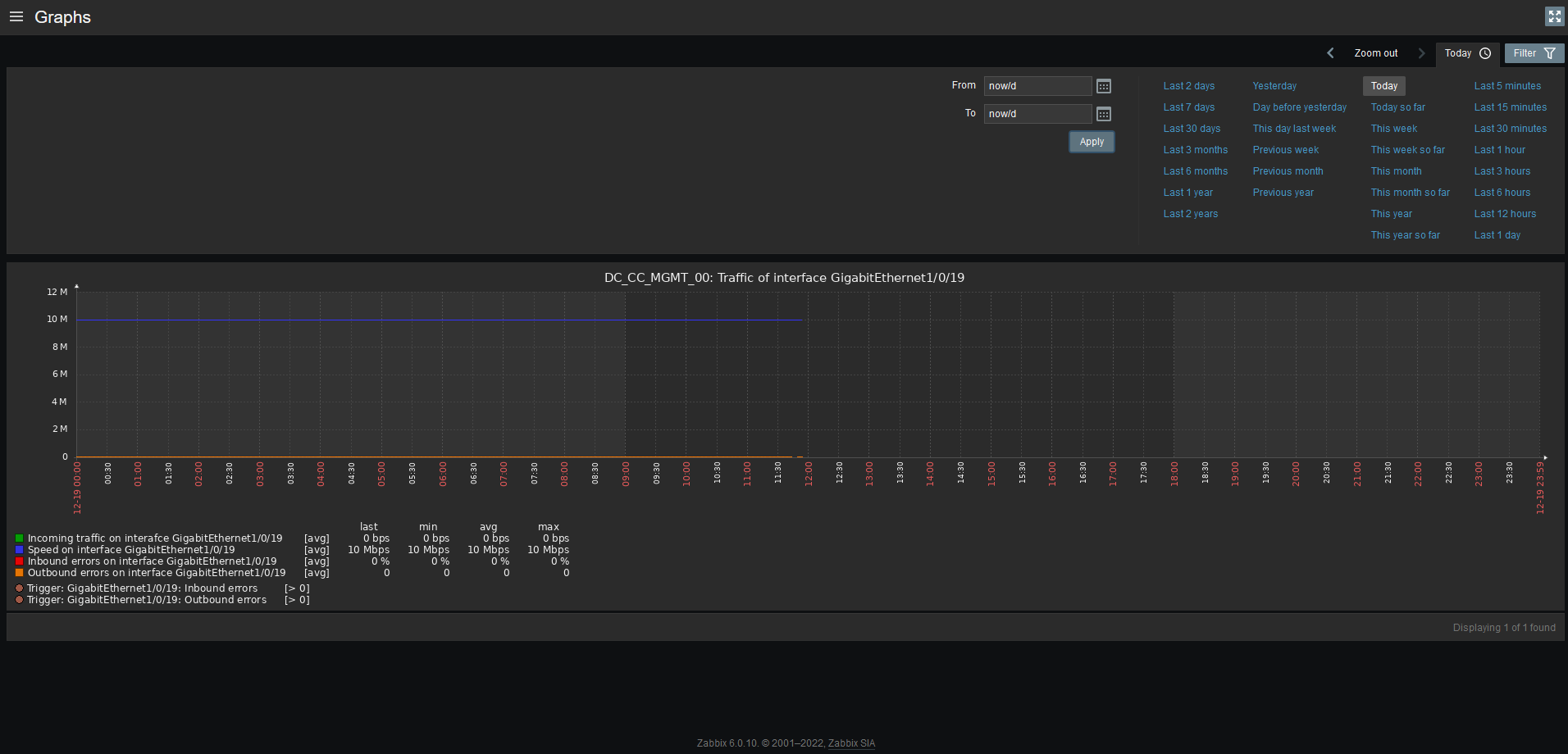
Task: Select Last 15 minutes range
Action: 1510,107
